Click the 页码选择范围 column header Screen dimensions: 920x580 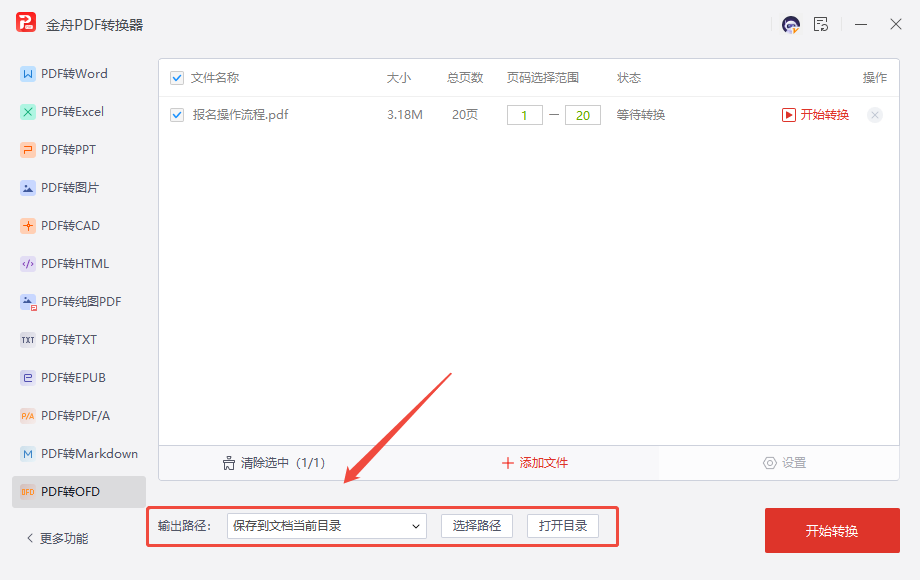543,78
